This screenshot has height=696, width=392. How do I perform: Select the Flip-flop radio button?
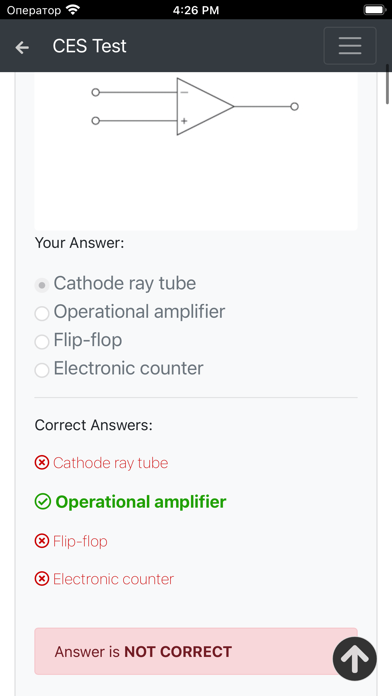point(42,342)
